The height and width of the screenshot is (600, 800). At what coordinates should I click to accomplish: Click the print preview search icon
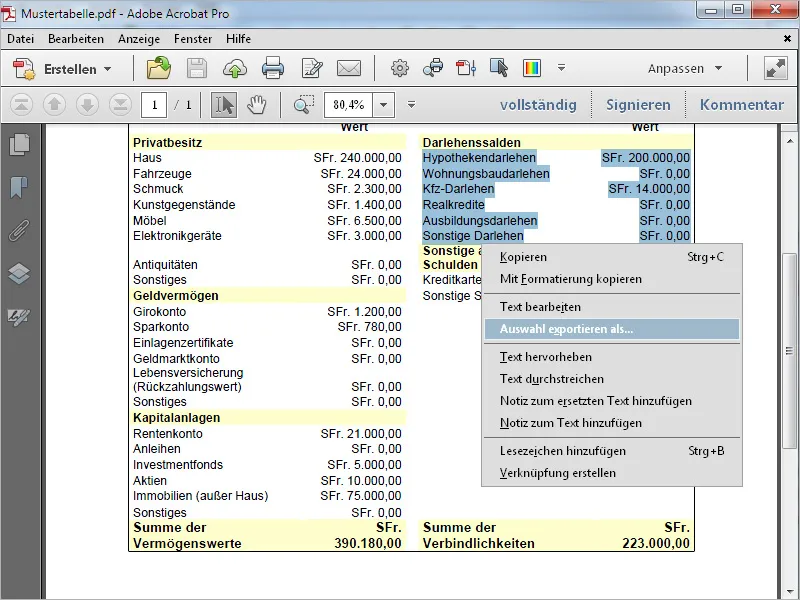[x=433, y=68]
